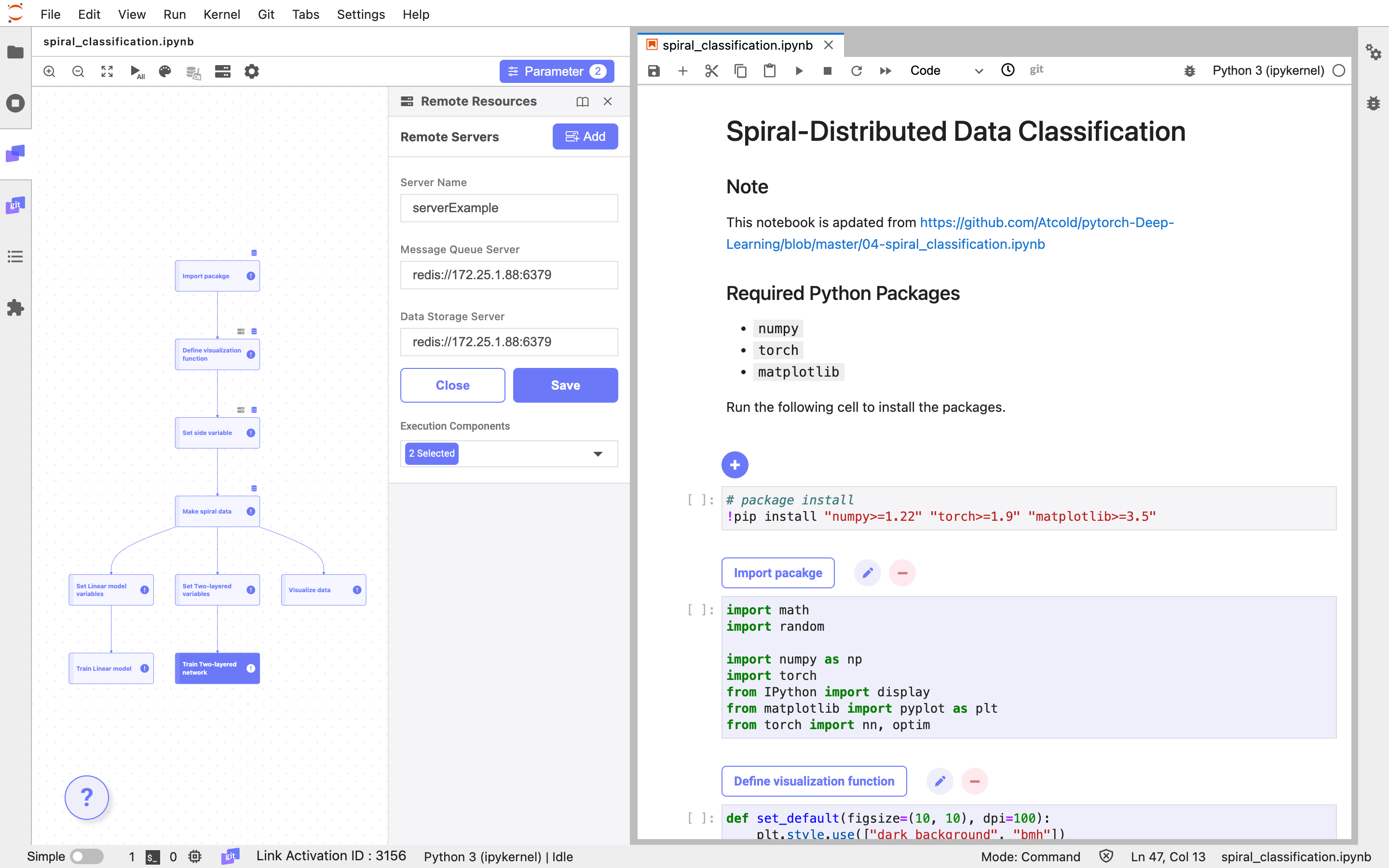The image size is (1389, 868).
Task: Open the Kernel menu
Action: (221, 14)
